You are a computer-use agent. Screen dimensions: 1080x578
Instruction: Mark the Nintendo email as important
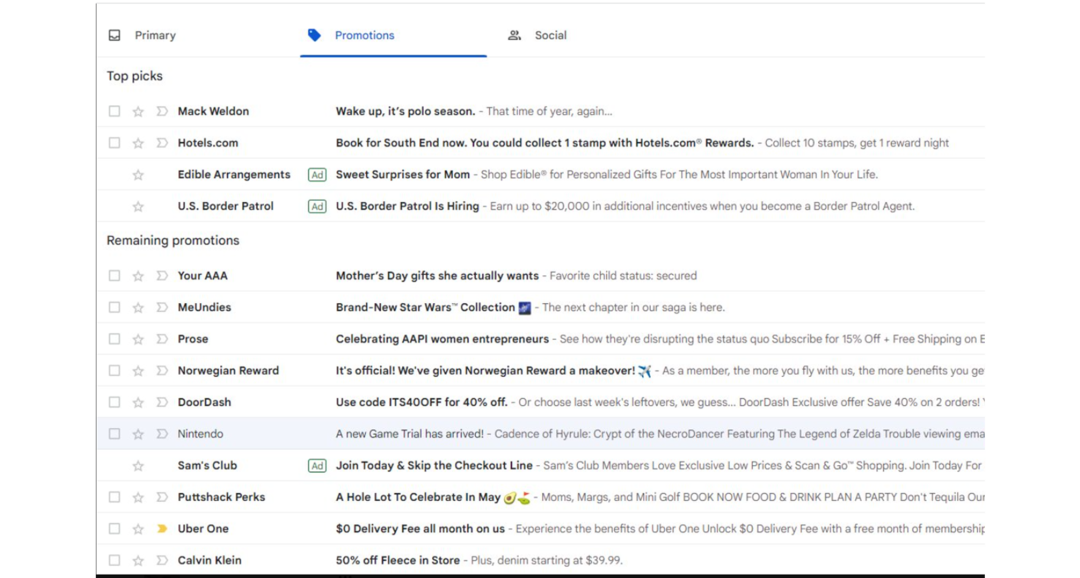[161, 433]
